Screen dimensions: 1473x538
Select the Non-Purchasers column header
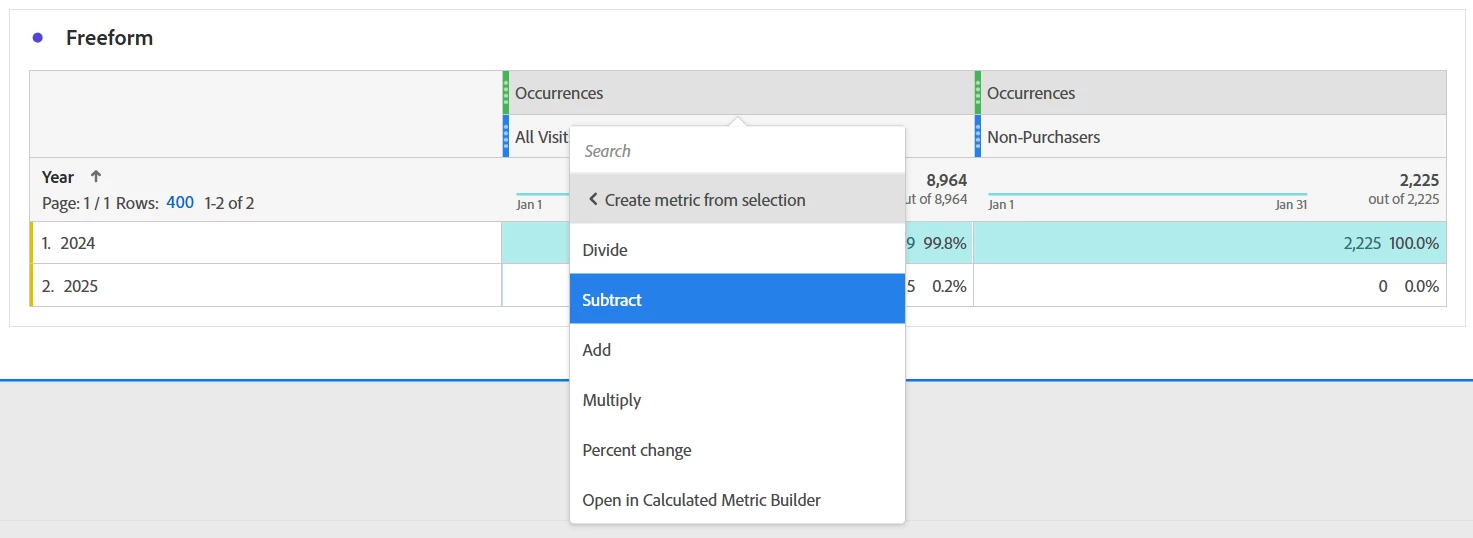[1043, 137]
